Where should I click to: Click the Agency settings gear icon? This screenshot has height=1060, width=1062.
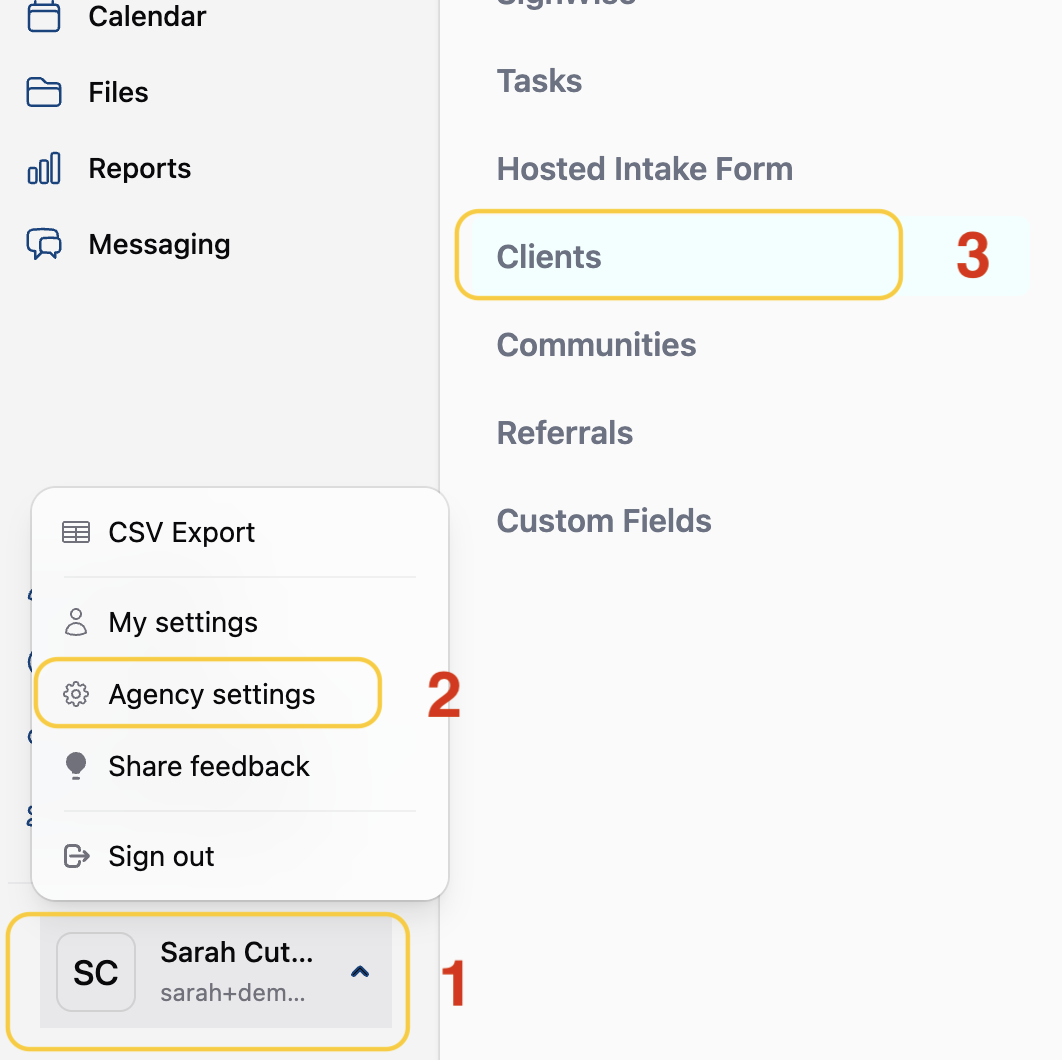76,694
